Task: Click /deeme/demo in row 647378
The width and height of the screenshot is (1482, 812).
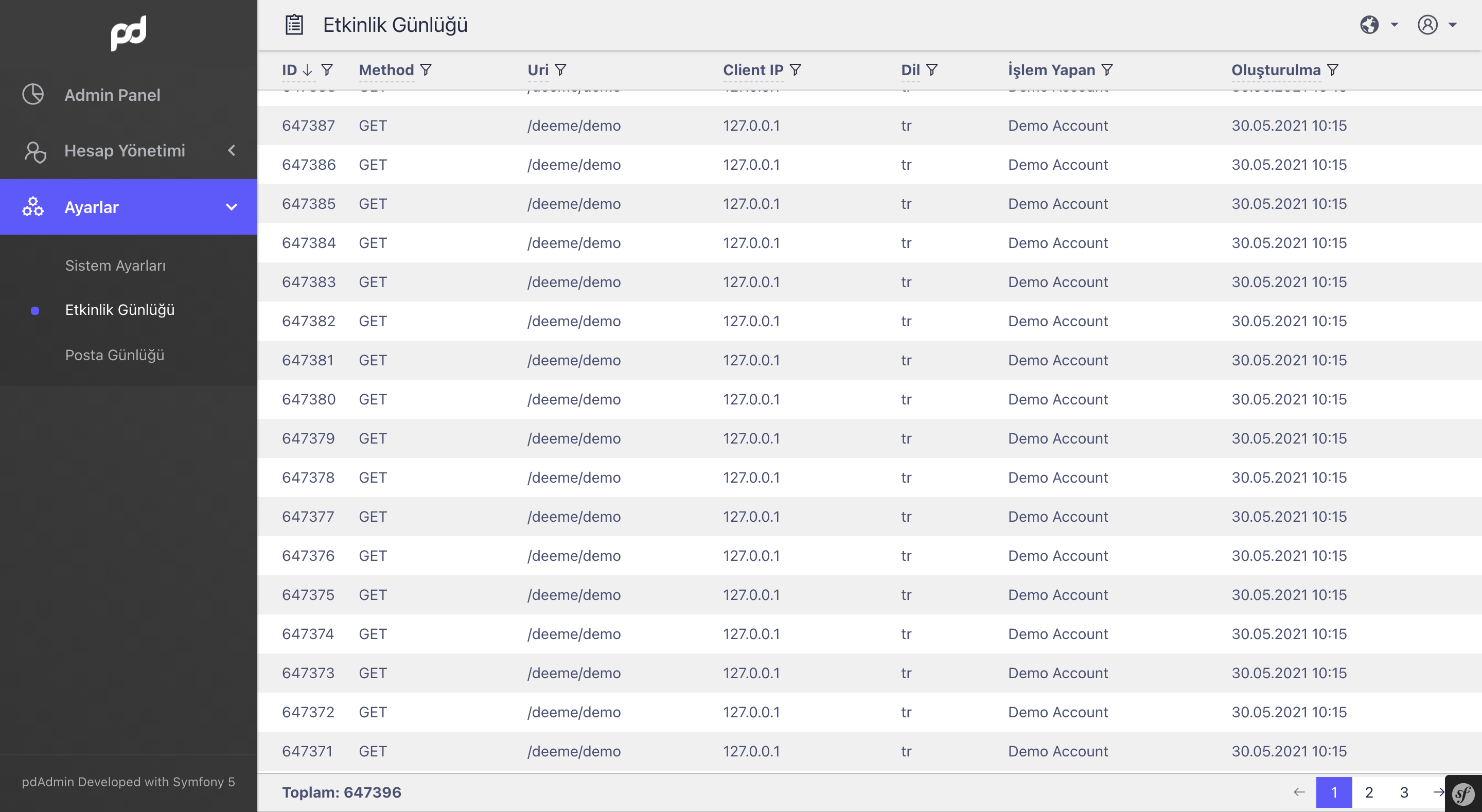Action: pos(574,478)
